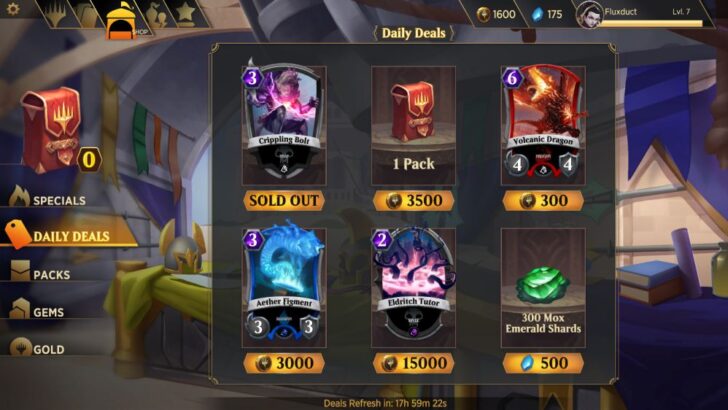Buy Mox Emerald Shards for 500 gems
The image size is (728, 410).
point(543,363)
